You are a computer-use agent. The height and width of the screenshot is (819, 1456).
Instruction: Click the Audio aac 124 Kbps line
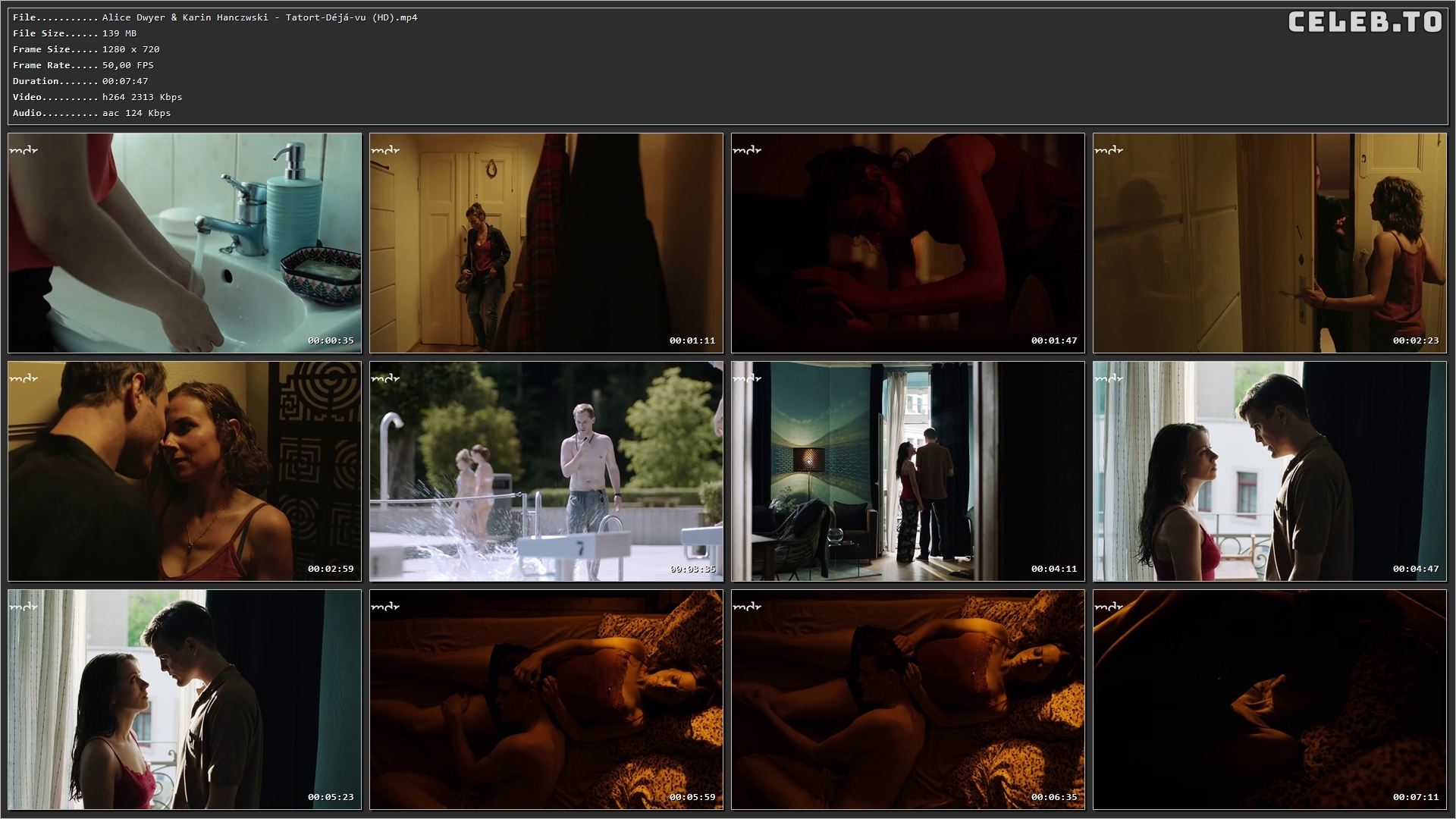(91, 113)
